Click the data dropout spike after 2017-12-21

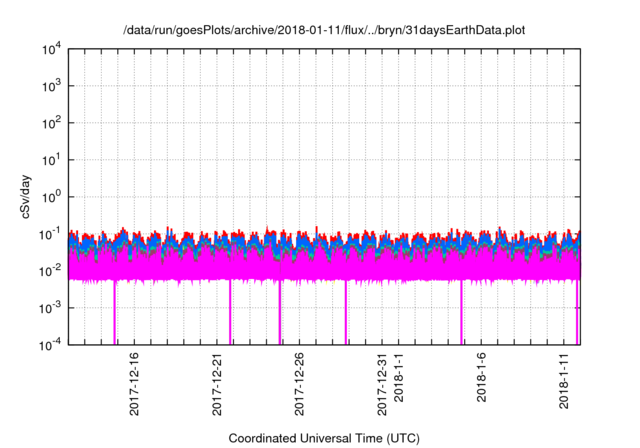tap(230, 312)
